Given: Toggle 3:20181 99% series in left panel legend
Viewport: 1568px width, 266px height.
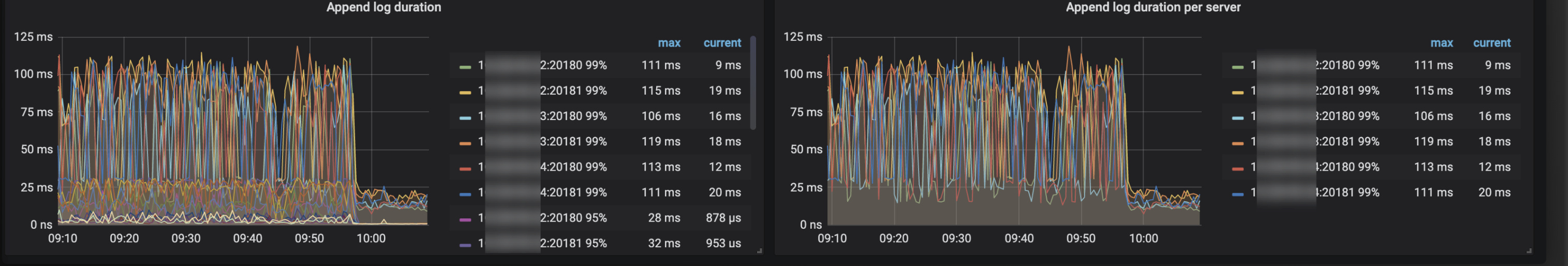Looking at the screenshot, I should [x=573, y=142].
